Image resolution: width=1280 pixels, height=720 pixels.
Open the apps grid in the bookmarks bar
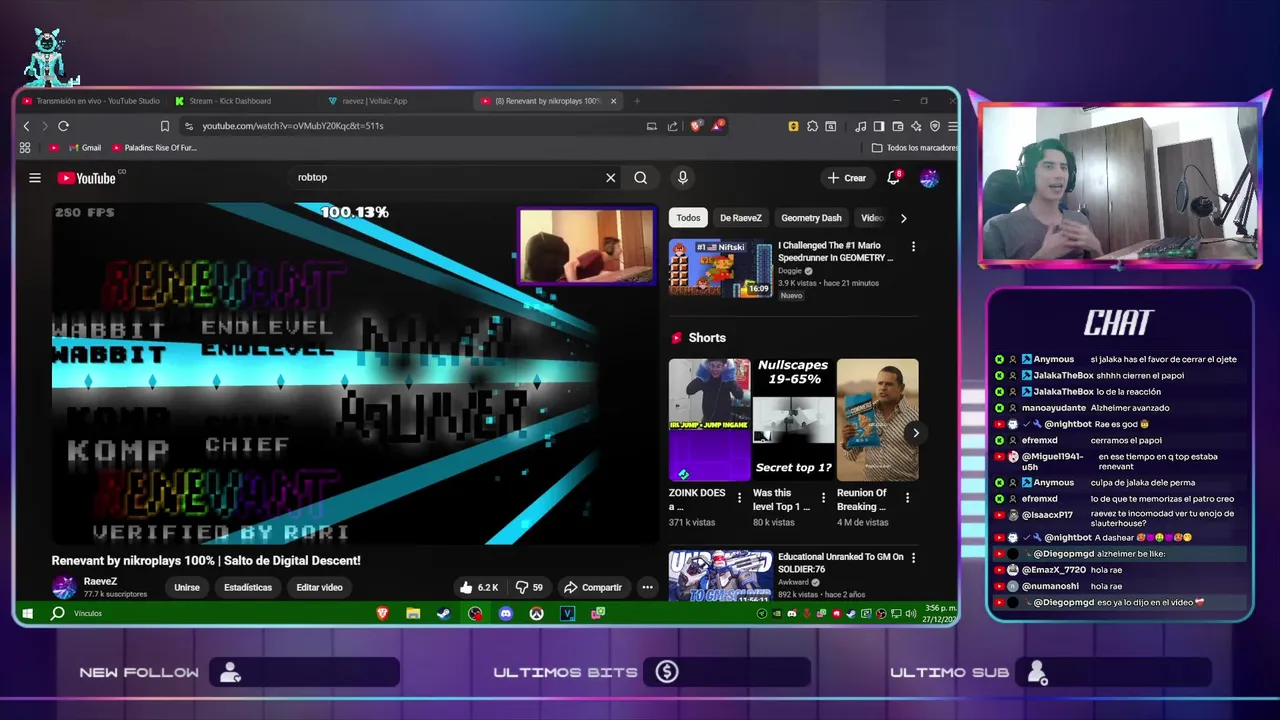click(25, 148)
